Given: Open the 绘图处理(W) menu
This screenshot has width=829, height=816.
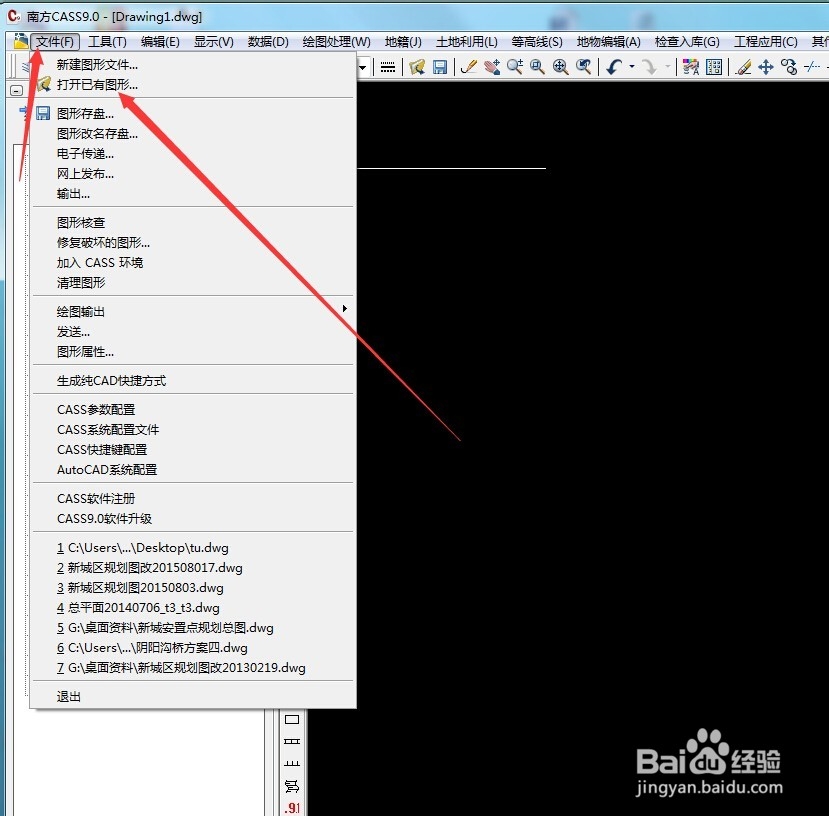Looking at the screenshot, I should click(336, 42).
